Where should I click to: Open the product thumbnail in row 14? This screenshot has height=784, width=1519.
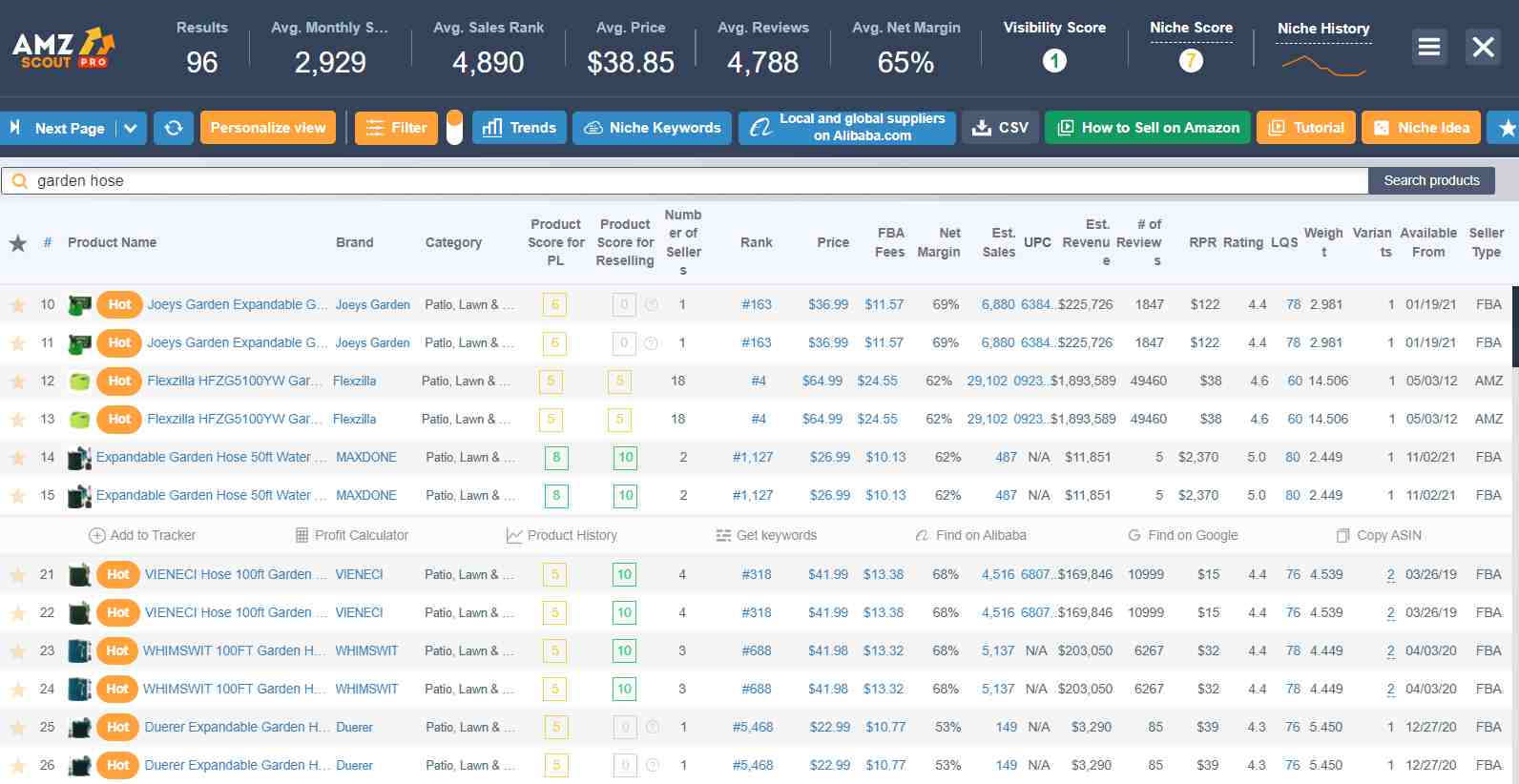tap(80, 458)
